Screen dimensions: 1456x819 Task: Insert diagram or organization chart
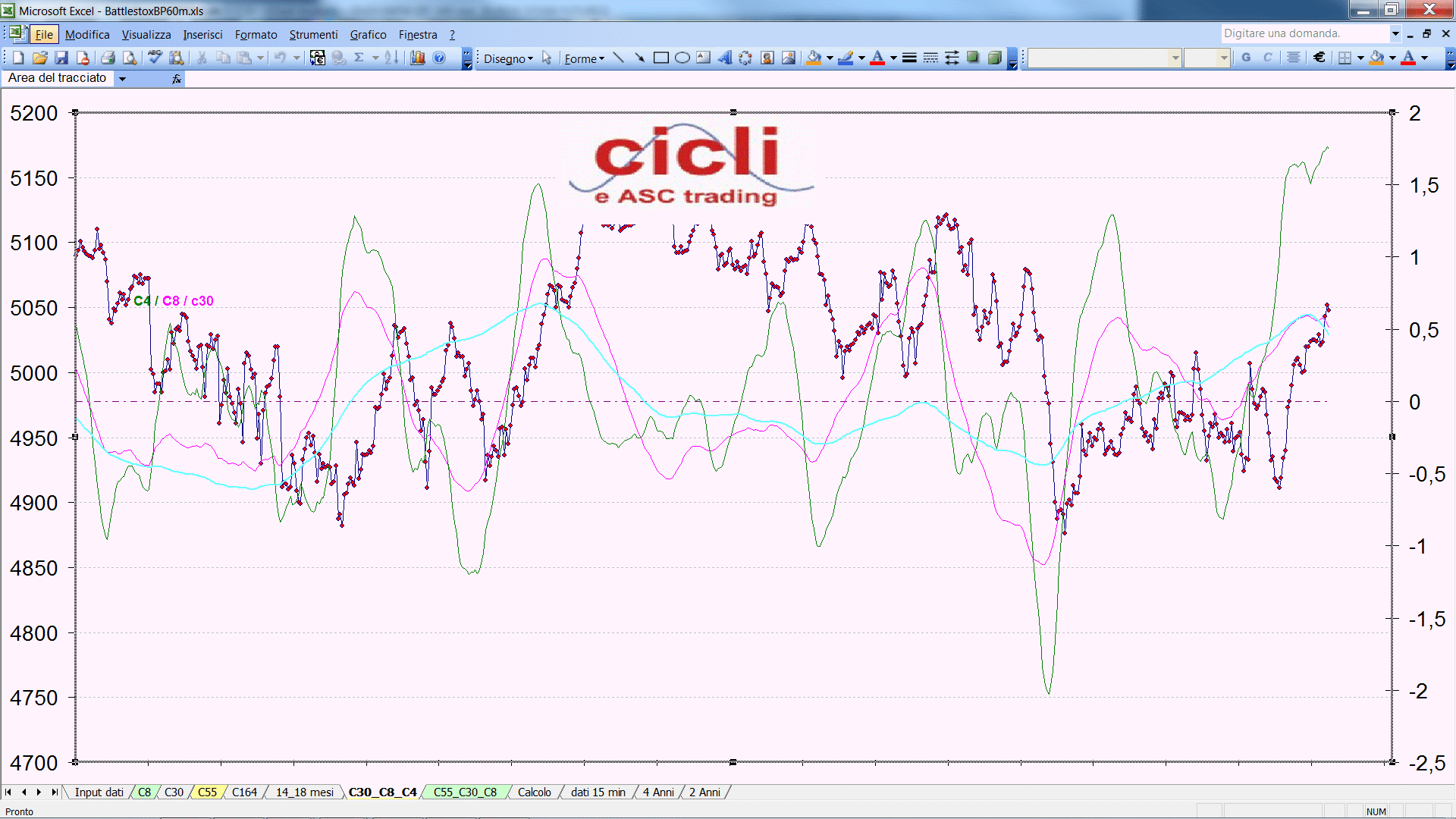(x=745, y=58)
